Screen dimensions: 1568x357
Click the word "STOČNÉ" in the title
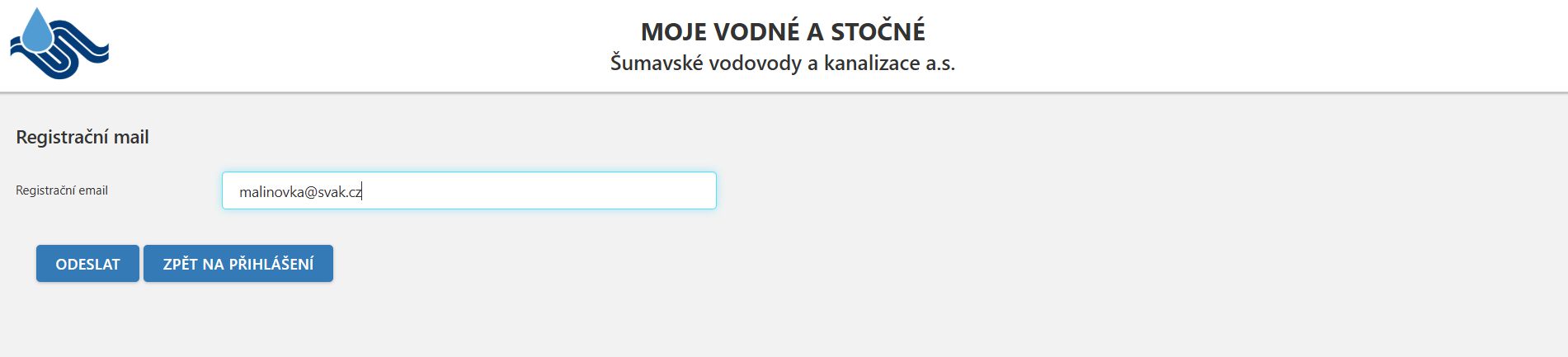tap(878, 31)
